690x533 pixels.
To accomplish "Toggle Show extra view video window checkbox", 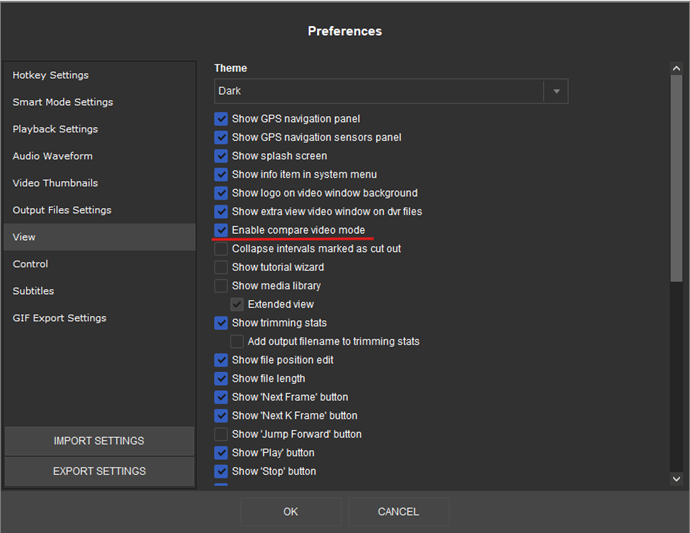I will tap(221, 212).
